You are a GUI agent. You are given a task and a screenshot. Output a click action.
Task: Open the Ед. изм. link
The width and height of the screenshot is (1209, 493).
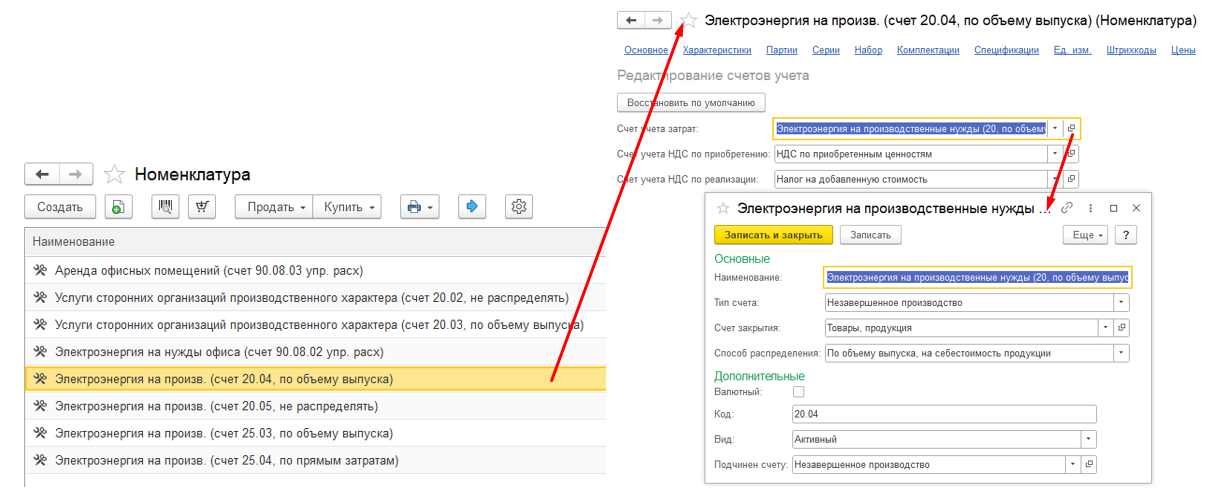click(1072, 50)
